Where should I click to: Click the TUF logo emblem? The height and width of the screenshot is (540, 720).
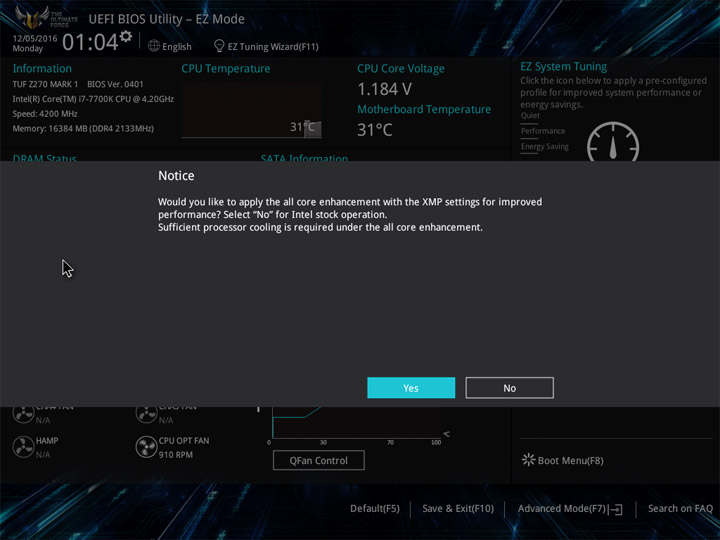pyautogui.click(x=32, y=17)
